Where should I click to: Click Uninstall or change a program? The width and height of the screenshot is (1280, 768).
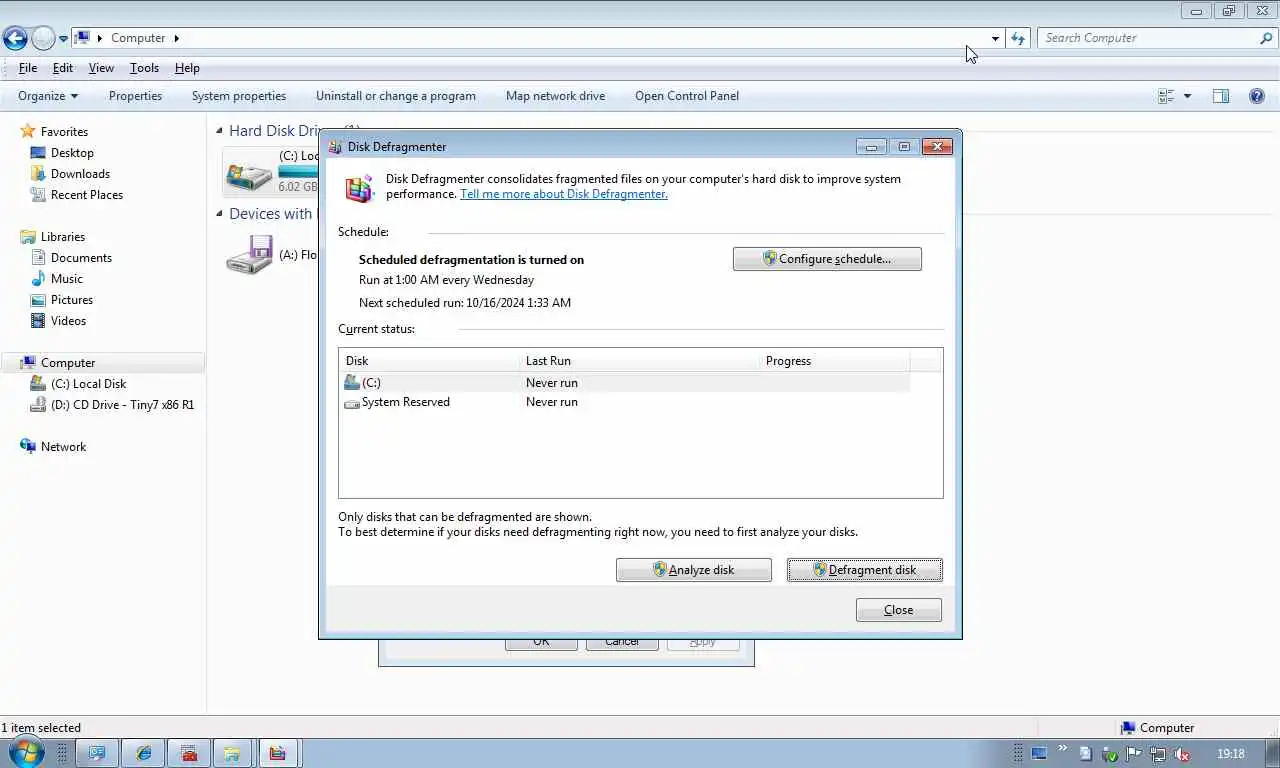tap(396, 96)
